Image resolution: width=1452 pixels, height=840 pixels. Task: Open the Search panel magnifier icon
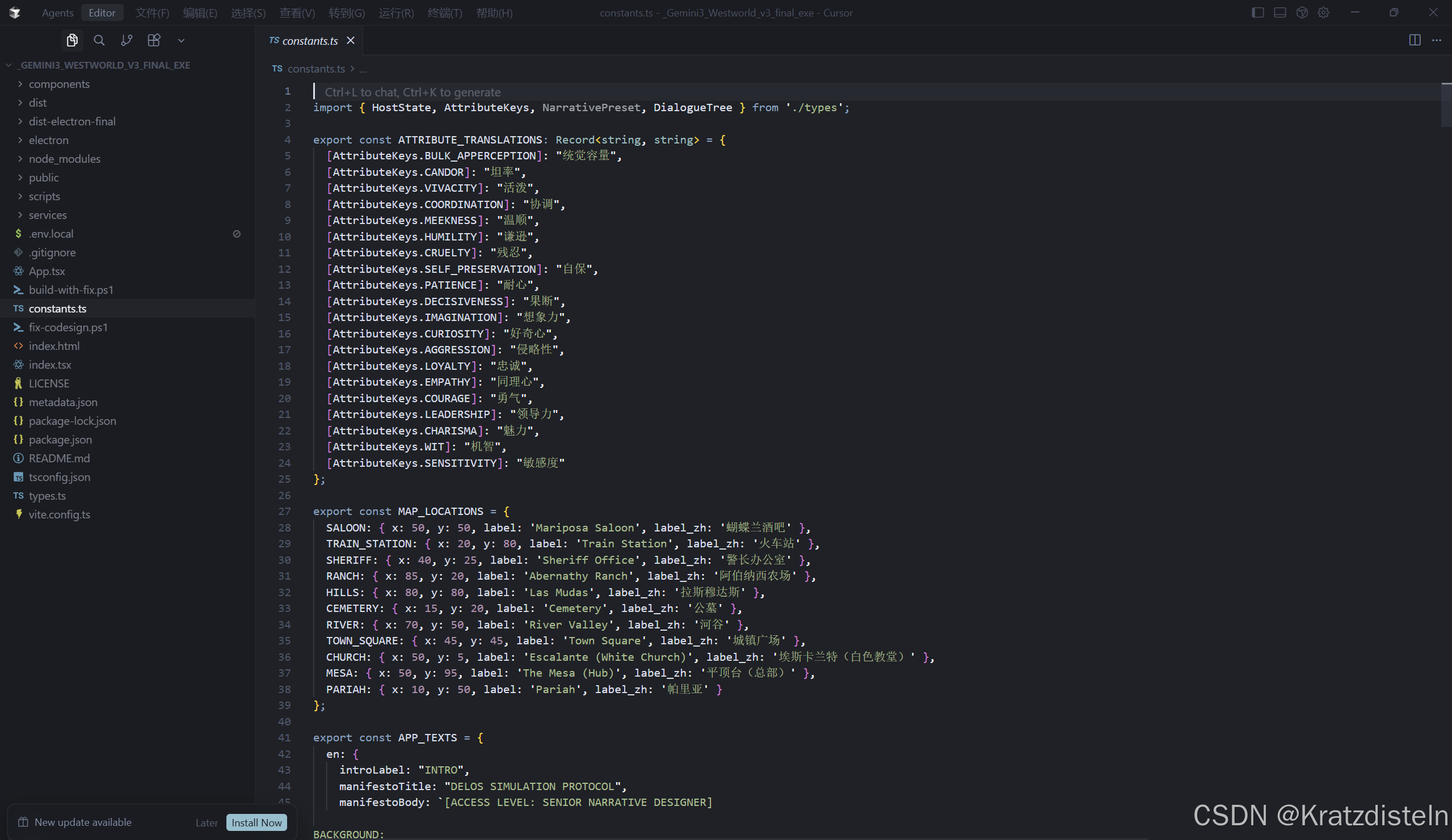click(x=99, y=40)
